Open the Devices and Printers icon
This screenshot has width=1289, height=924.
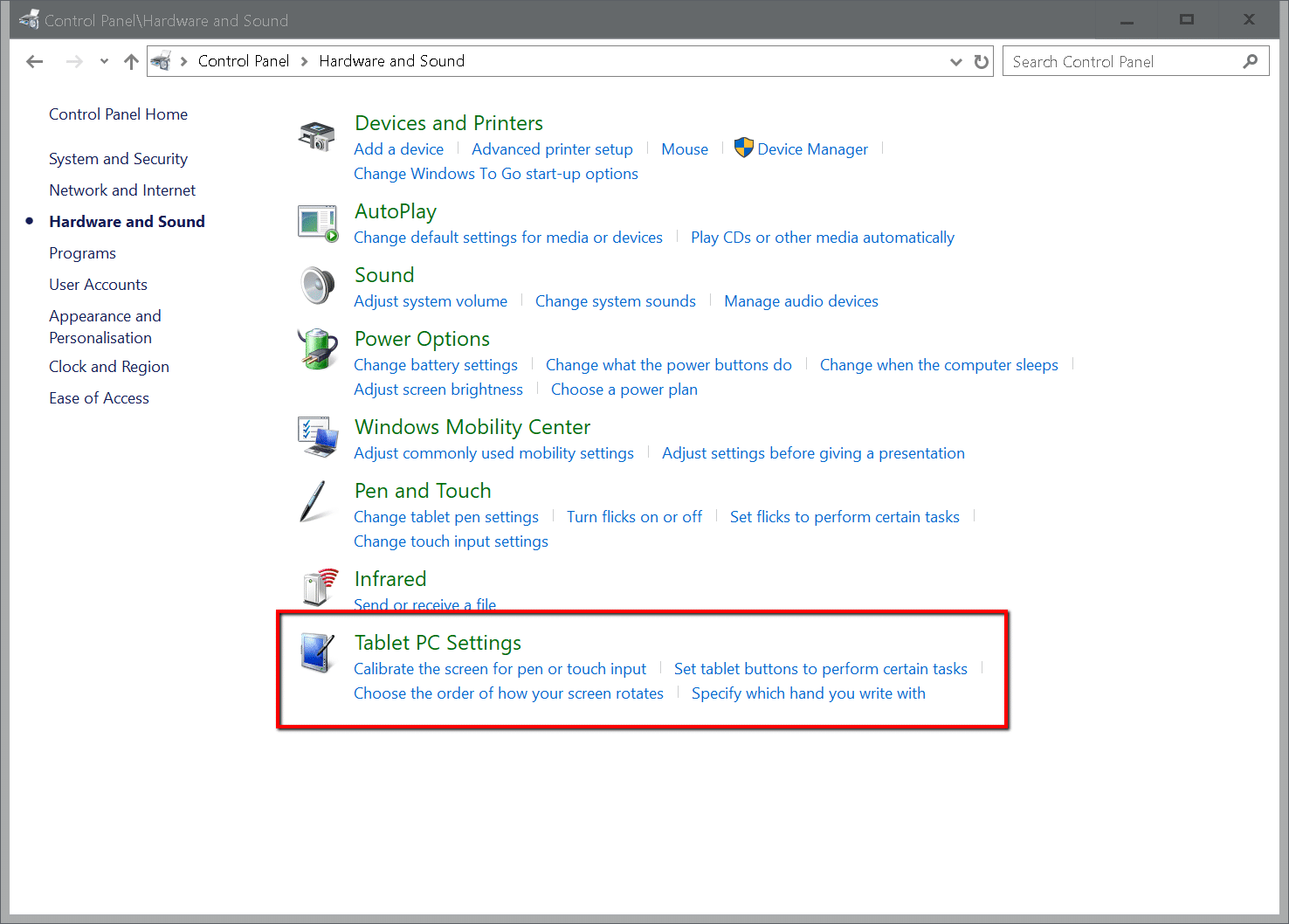tap(317, 137)
